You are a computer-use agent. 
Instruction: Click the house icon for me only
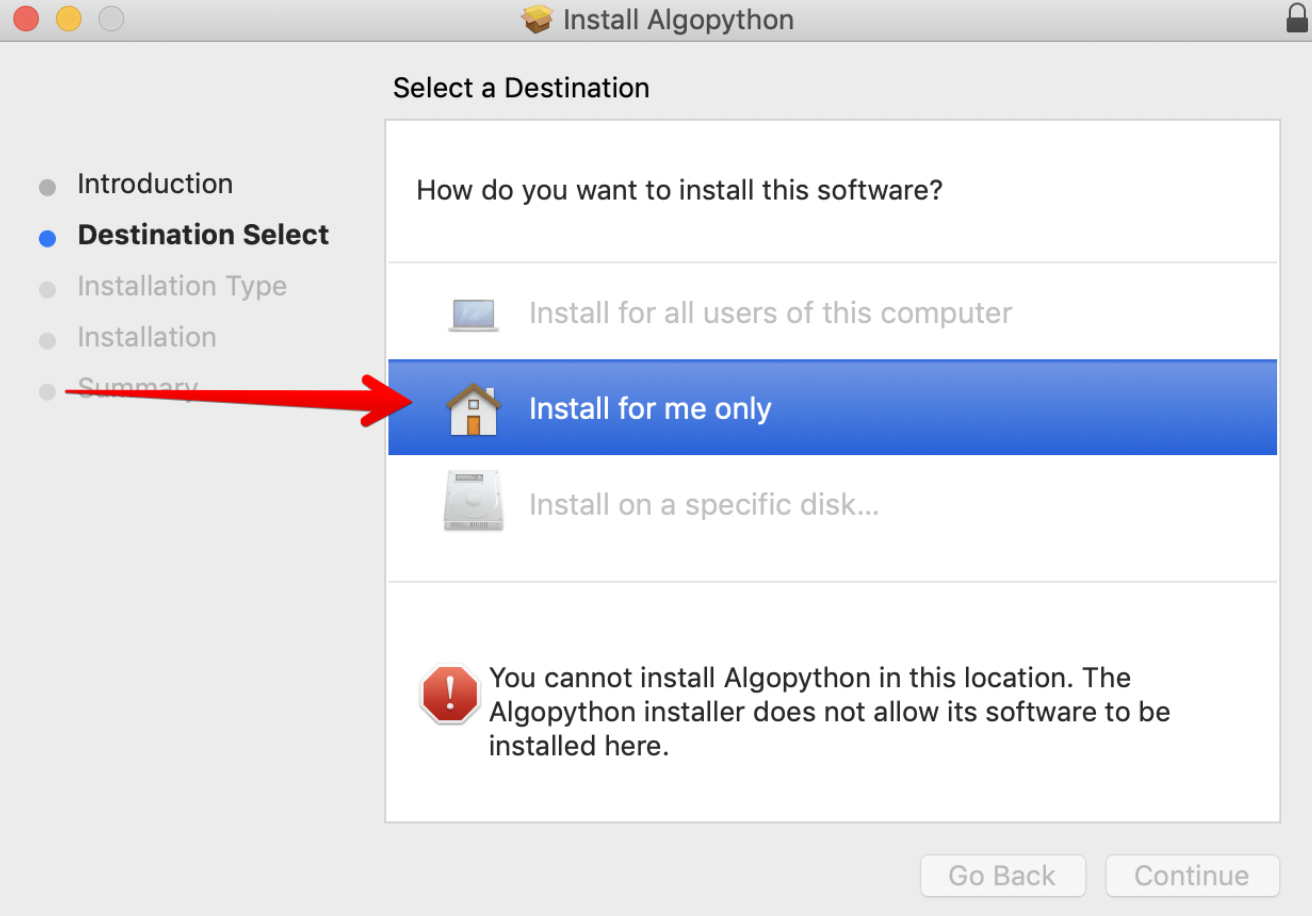pos(472,409)
